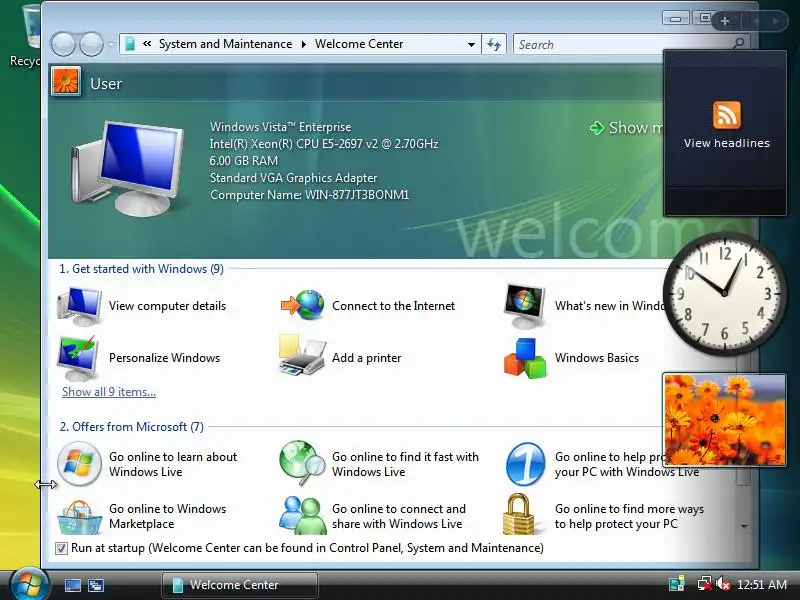
Task: Open the help protect PC with Windows Live icon
Action: tap(525, 464)
